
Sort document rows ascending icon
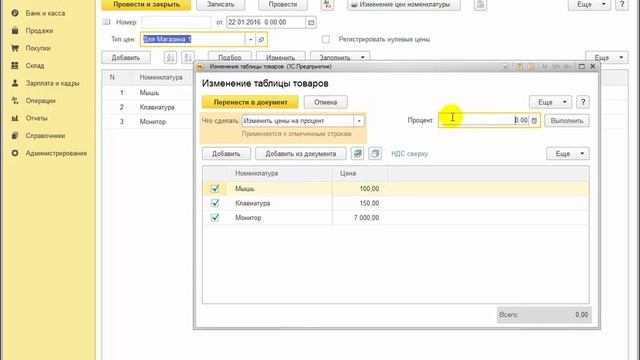pos(171,58)
